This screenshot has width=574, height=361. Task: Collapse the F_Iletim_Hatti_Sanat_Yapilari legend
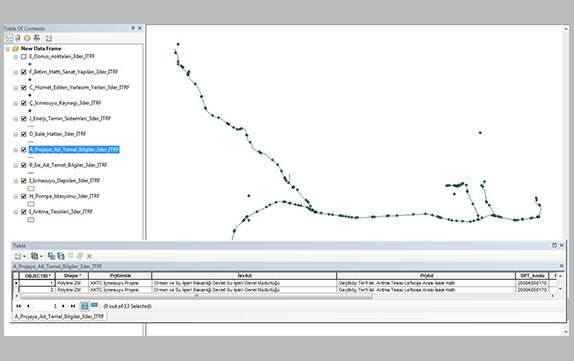click(16, 72)
